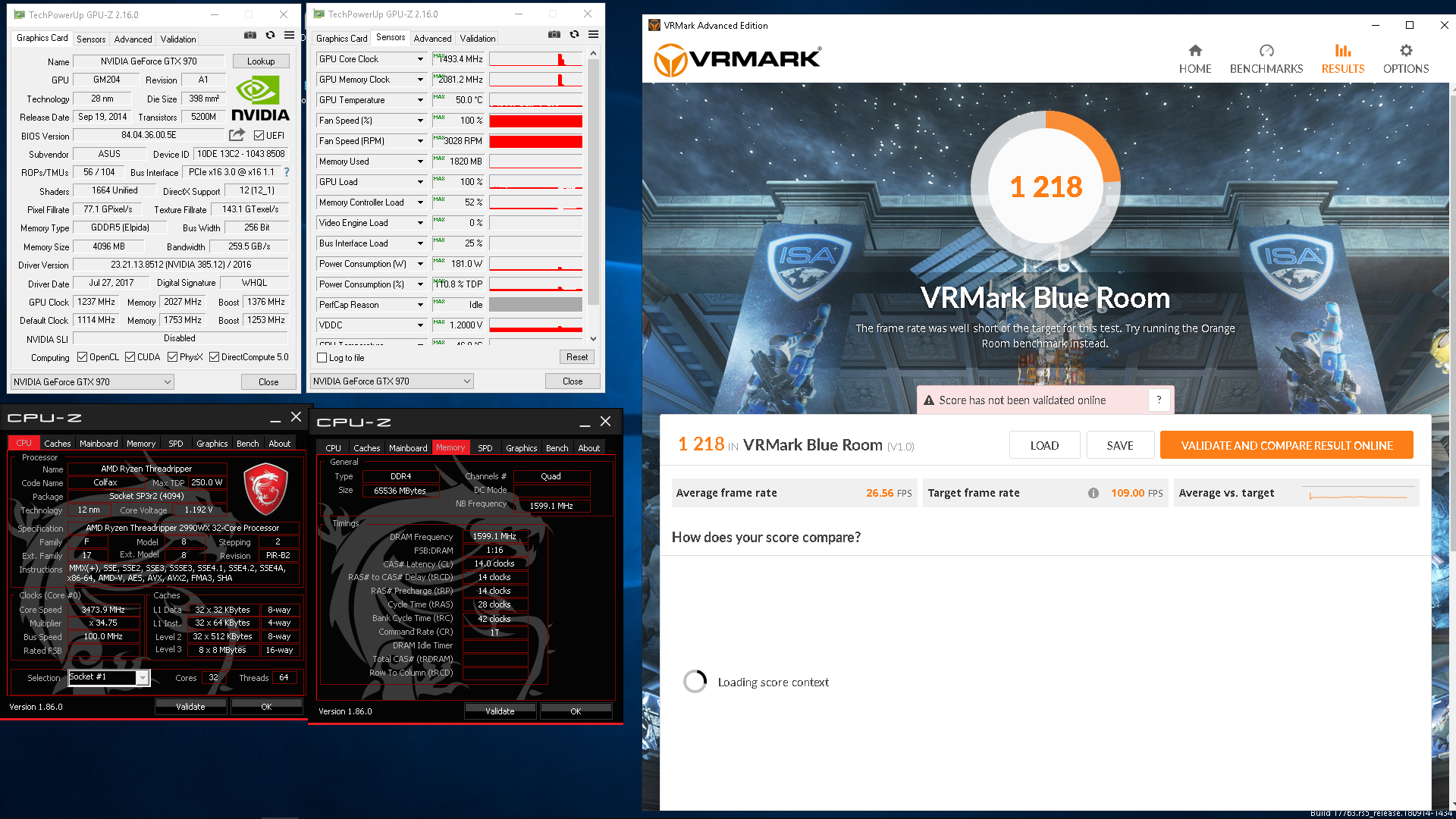The image size is (1456, 819).
Task: Open VRMark Benchmarks gauge icon
Action: coord(1266,51)
